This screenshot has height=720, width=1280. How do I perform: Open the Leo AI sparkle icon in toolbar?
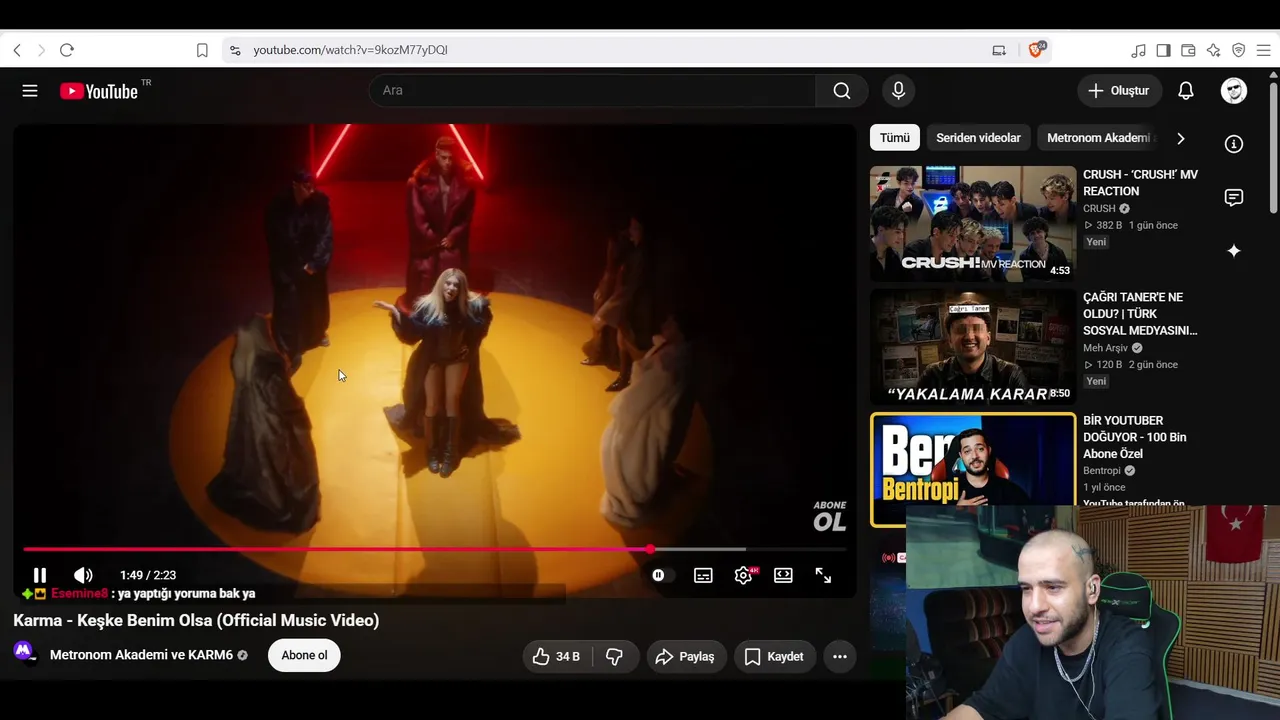tap(1213, 50)
